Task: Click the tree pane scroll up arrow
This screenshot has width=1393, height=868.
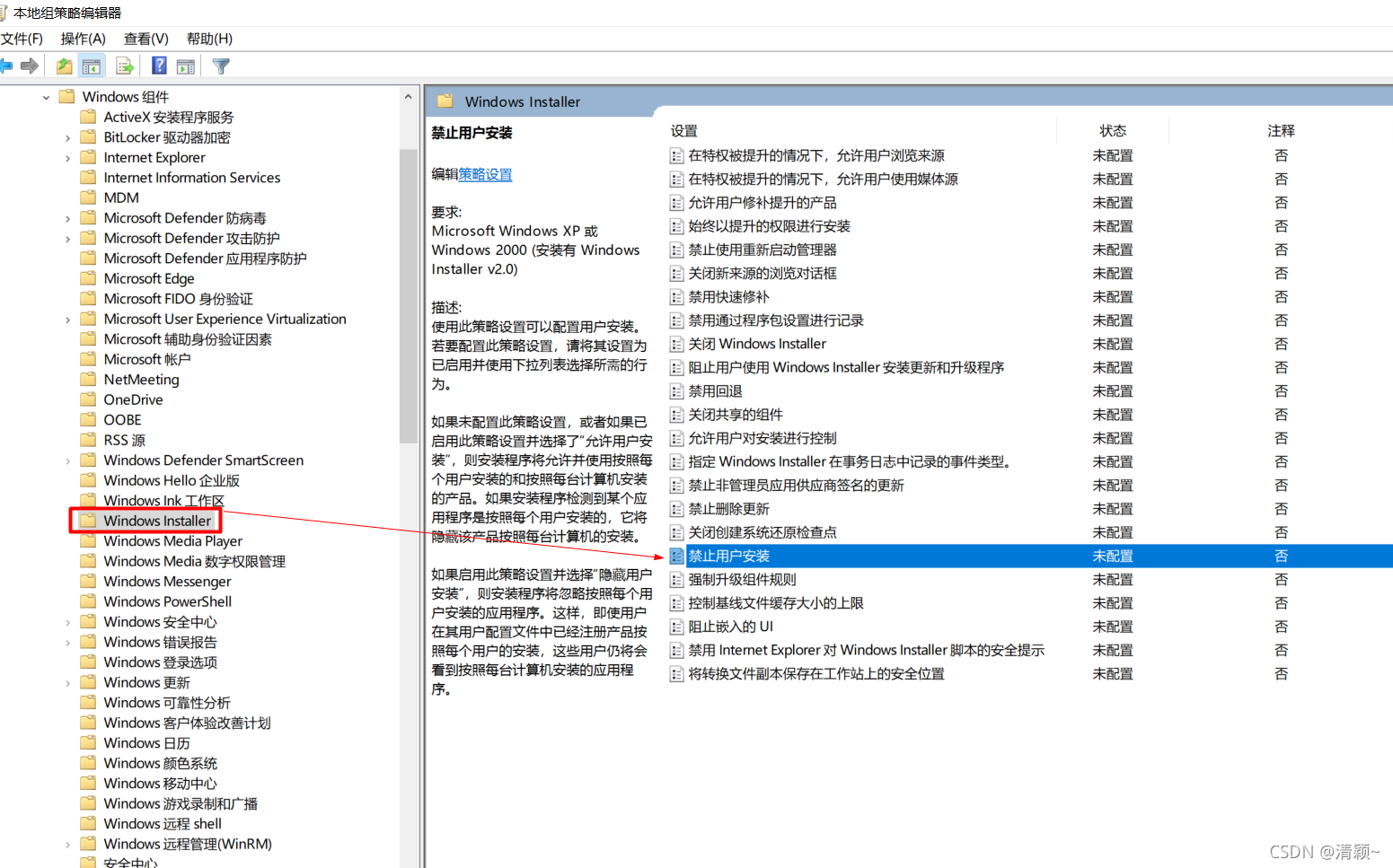Action: pos(409,97)
